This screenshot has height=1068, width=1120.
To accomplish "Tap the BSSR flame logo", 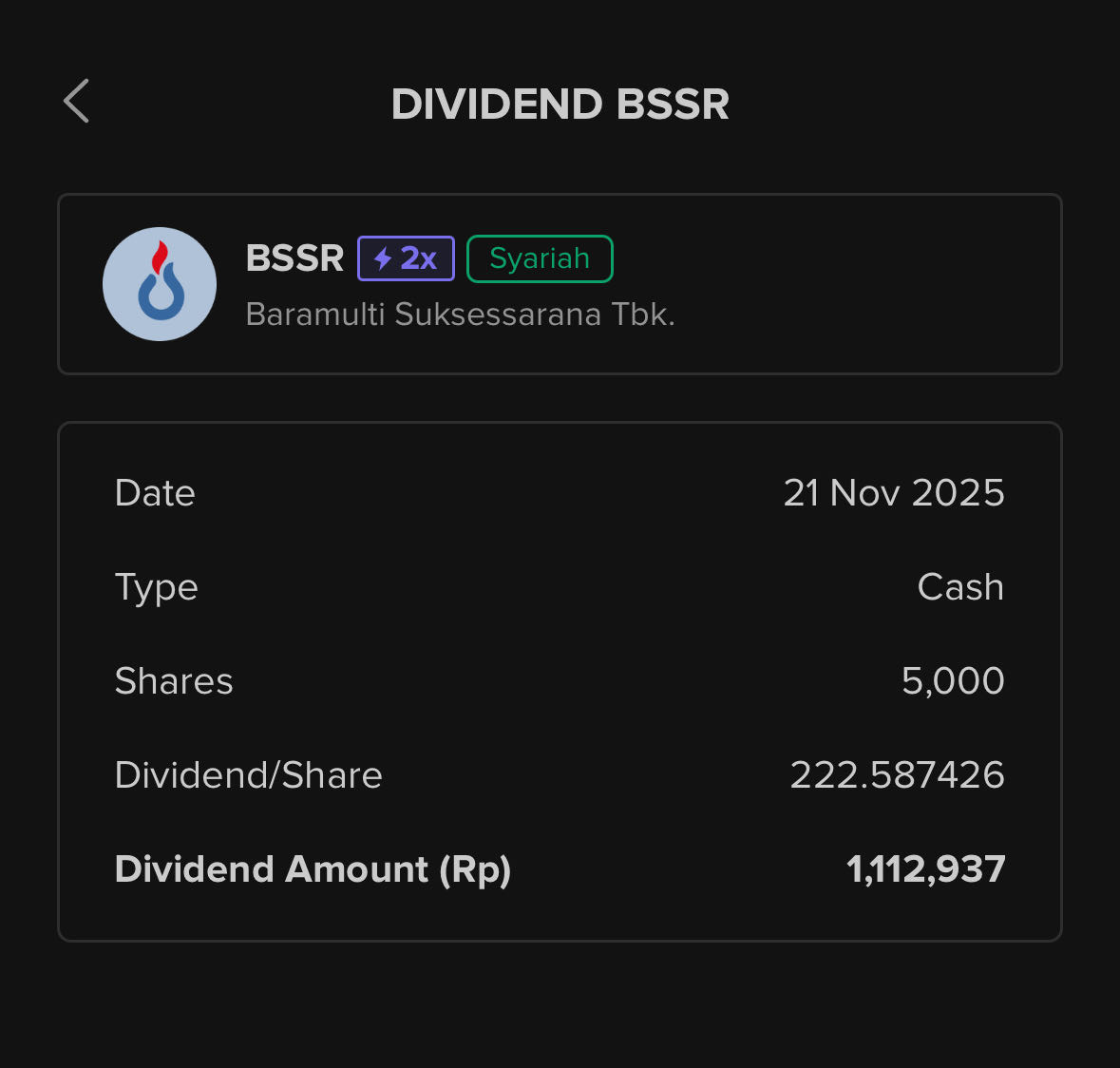I will pyautogui.click(x=160, y=283).
